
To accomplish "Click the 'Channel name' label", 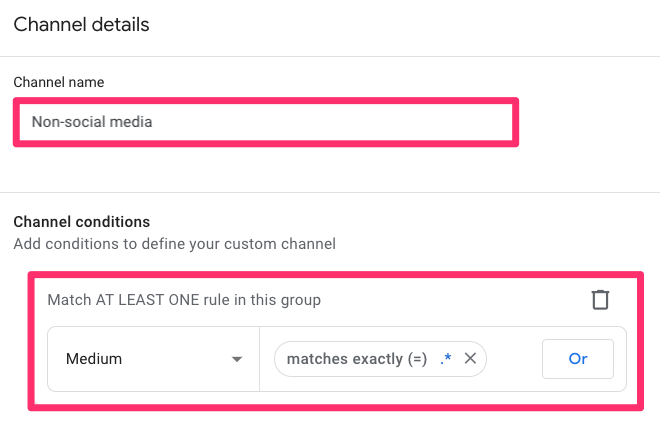I will click(x=58, y=81).
